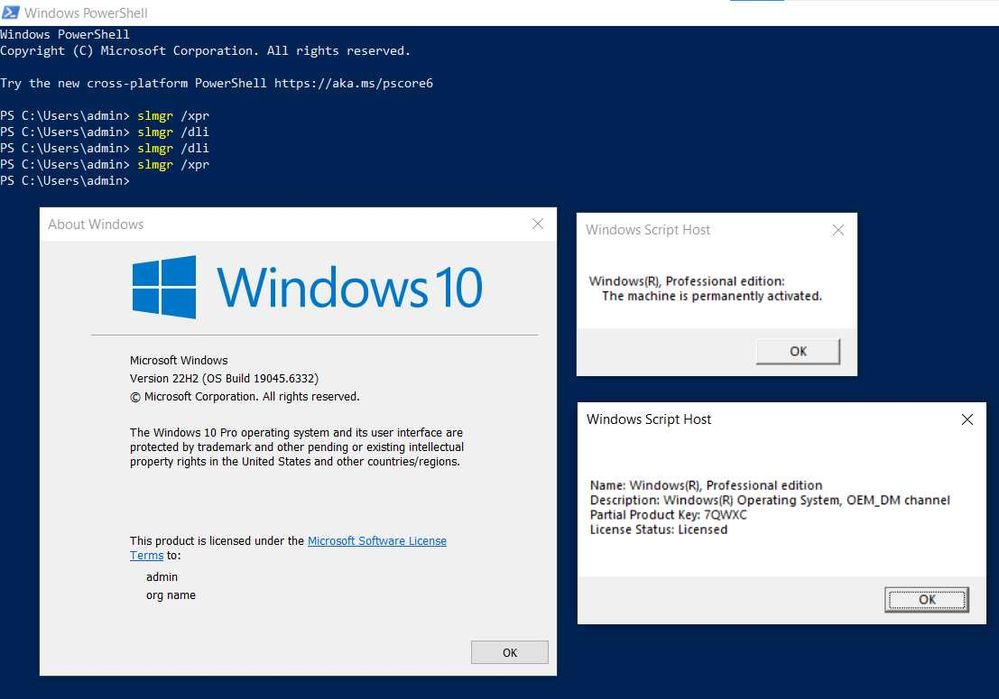
Task: Click the admin licensee name
Action: [162, 577]
